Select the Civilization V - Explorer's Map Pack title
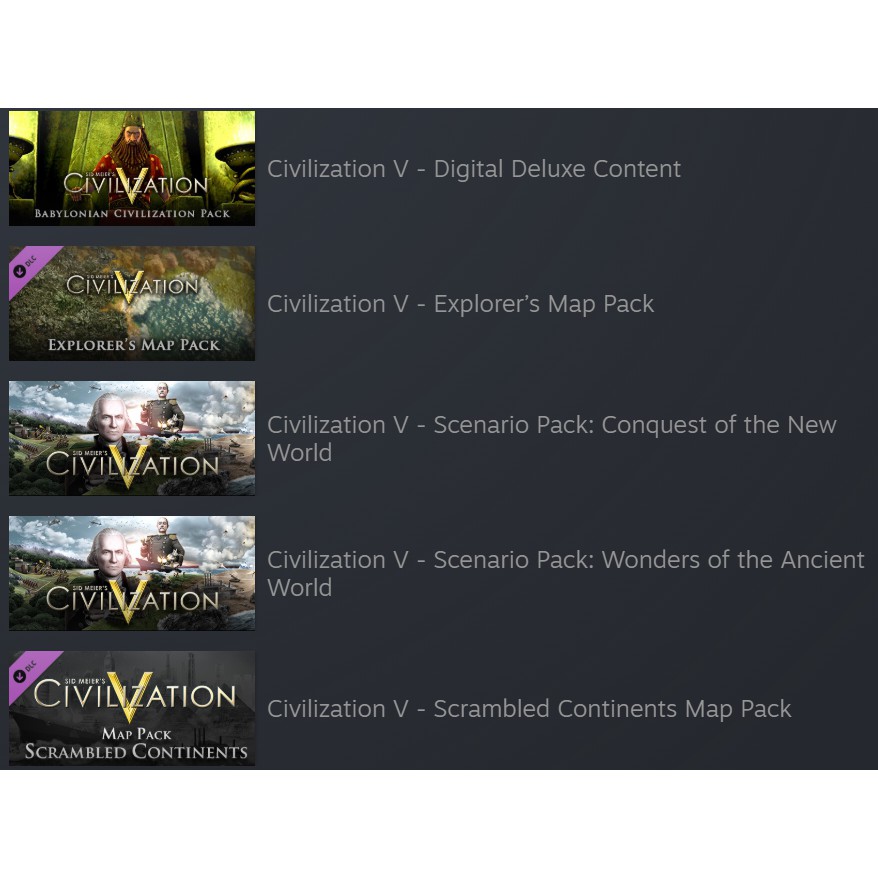 point(460,304)
